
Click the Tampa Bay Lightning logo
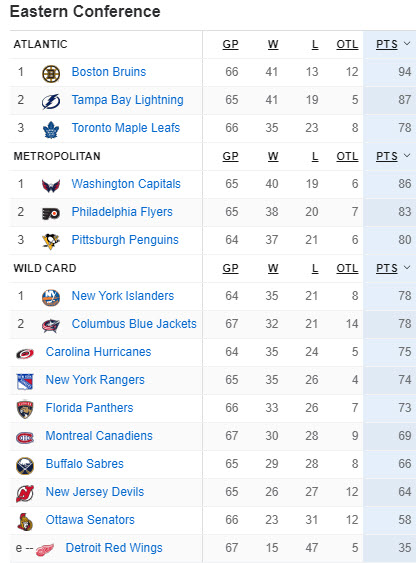pos(51,102)
